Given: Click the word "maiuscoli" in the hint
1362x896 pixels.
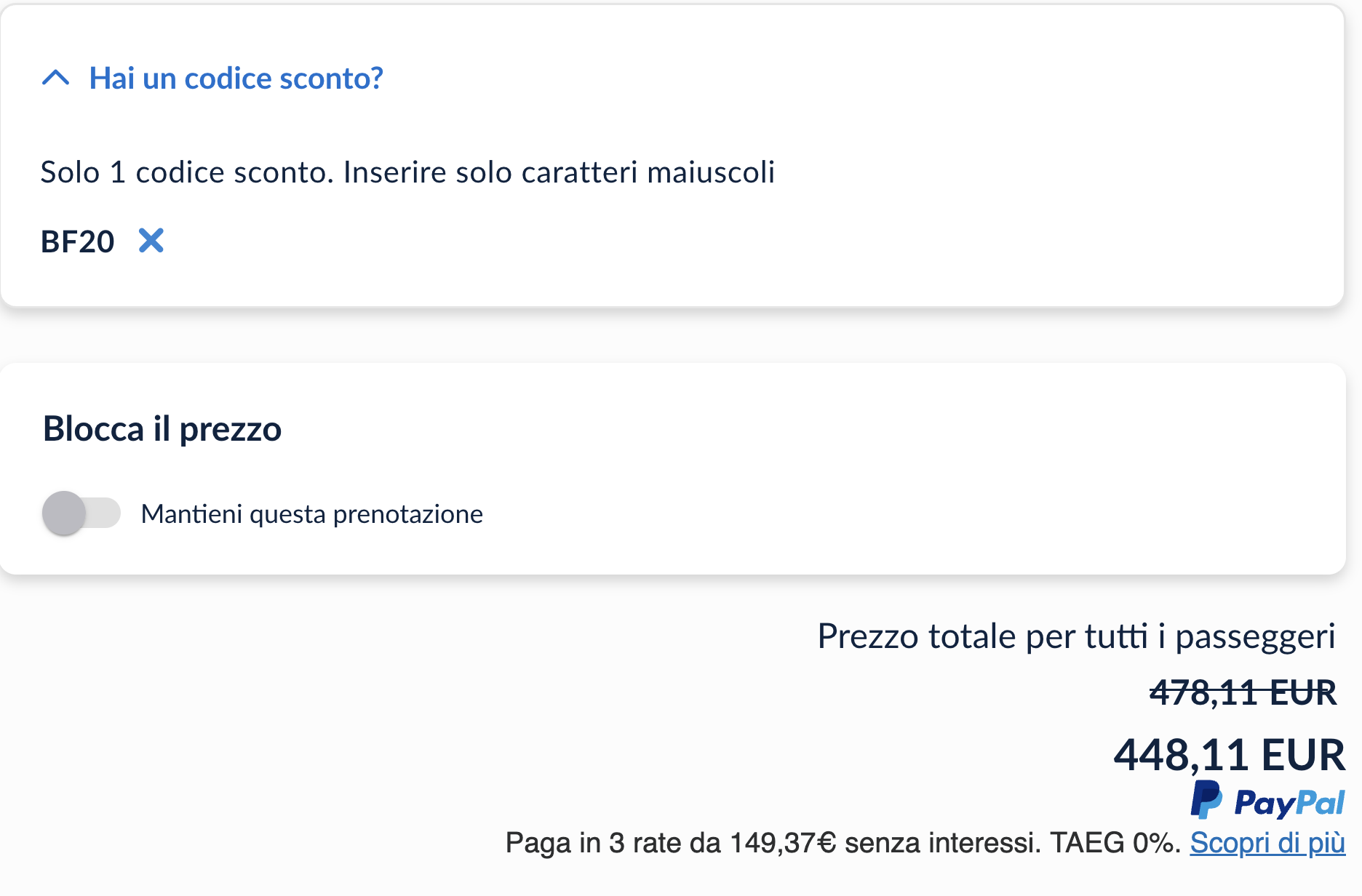Looking at the screenshot, I should pos(711,172).
